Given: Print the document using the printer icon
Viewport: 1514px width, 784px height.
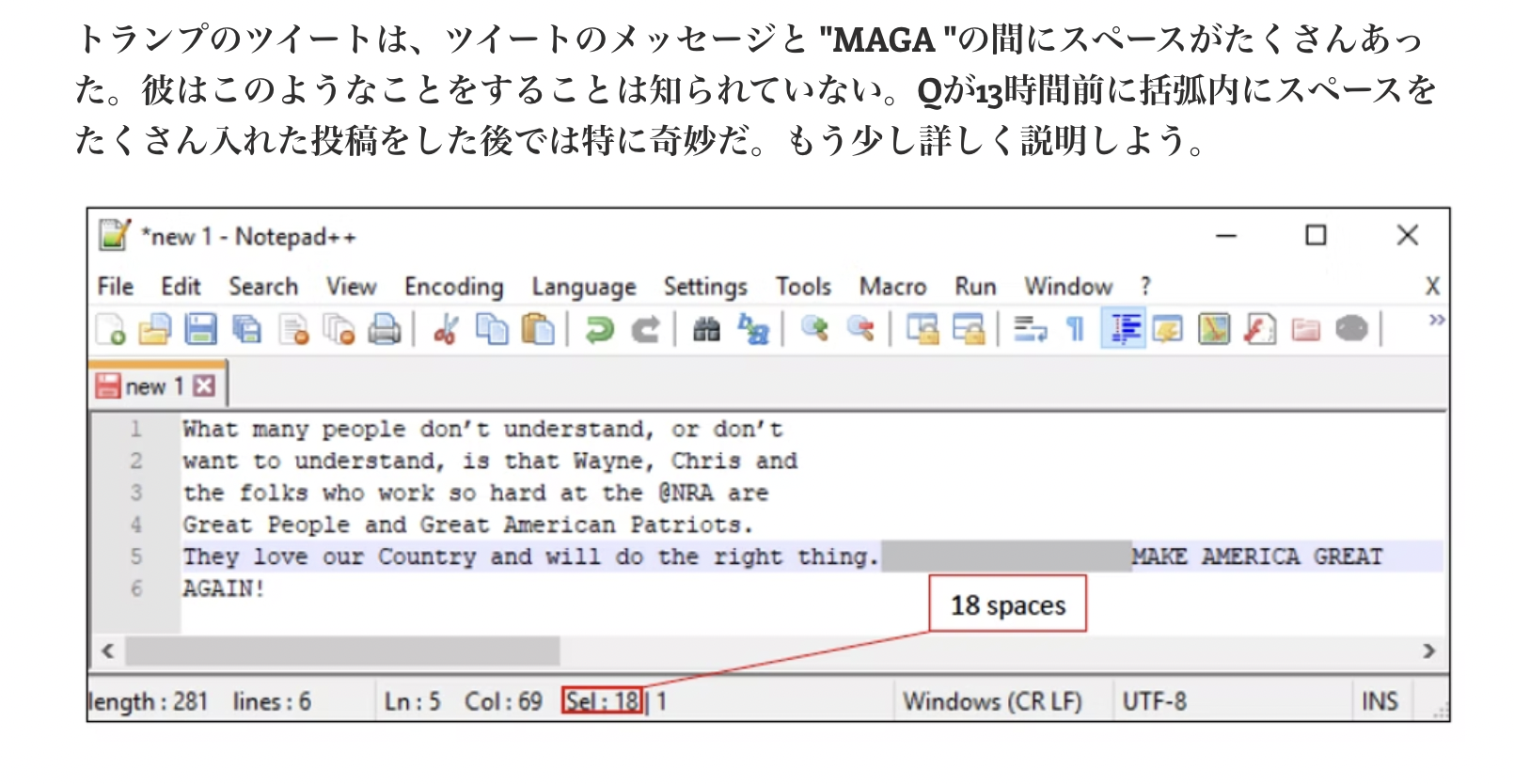Looking at the screenshot, I should point(384,329).
